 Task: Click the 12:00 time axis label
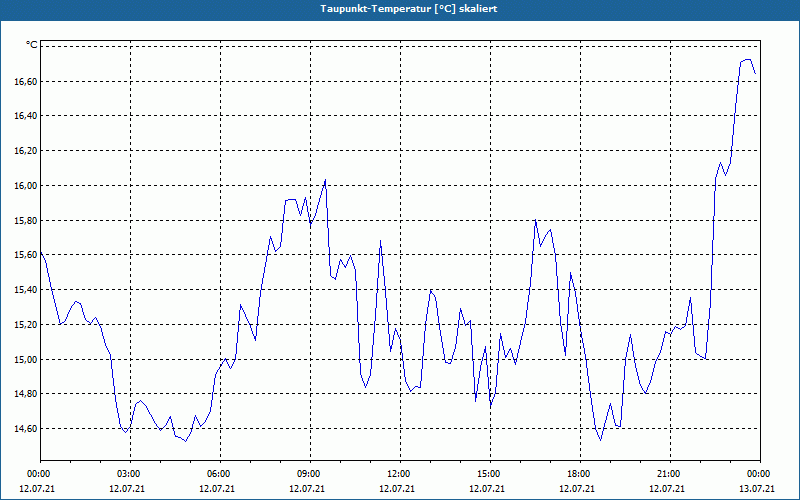point(397,474)
